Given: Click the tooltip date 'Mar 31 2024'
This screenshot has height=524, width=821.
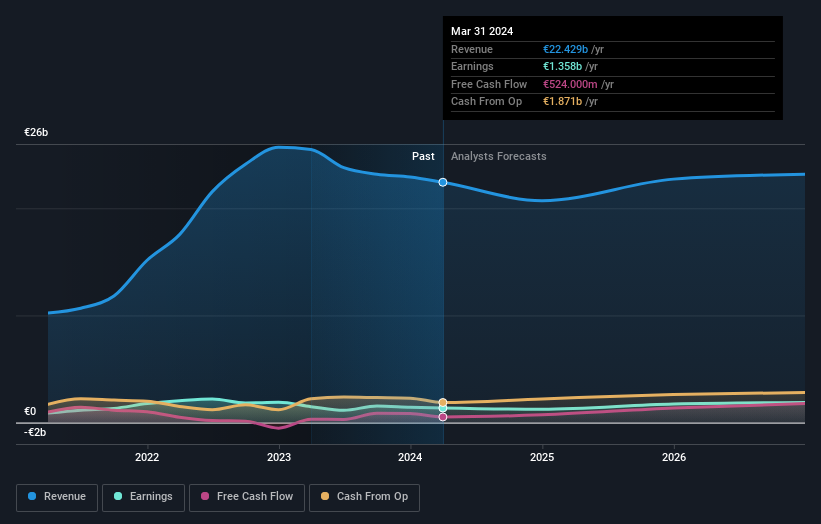Looking at the screenshot, I should coord(482,31).
